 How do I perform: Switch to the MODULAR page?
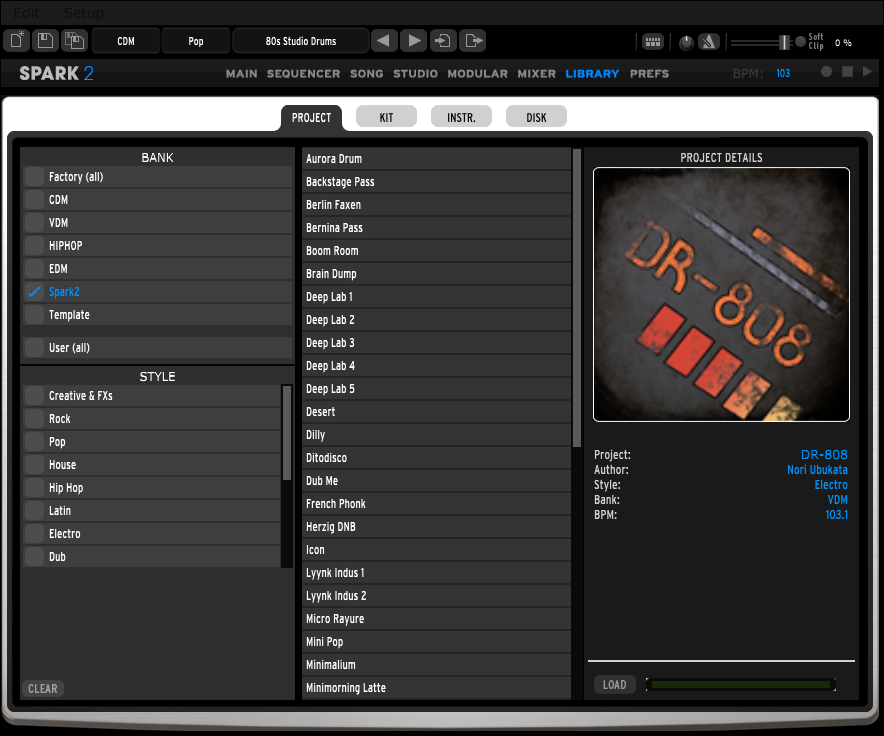coord(478,73)
